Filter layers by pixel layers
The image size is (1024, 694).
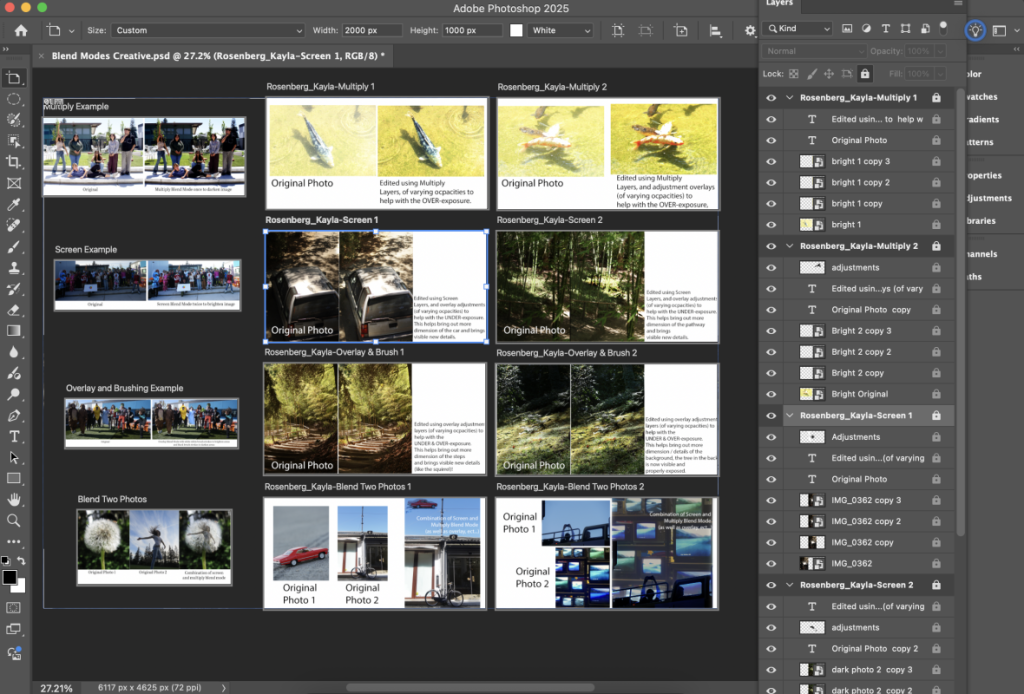tap(847, 28)
